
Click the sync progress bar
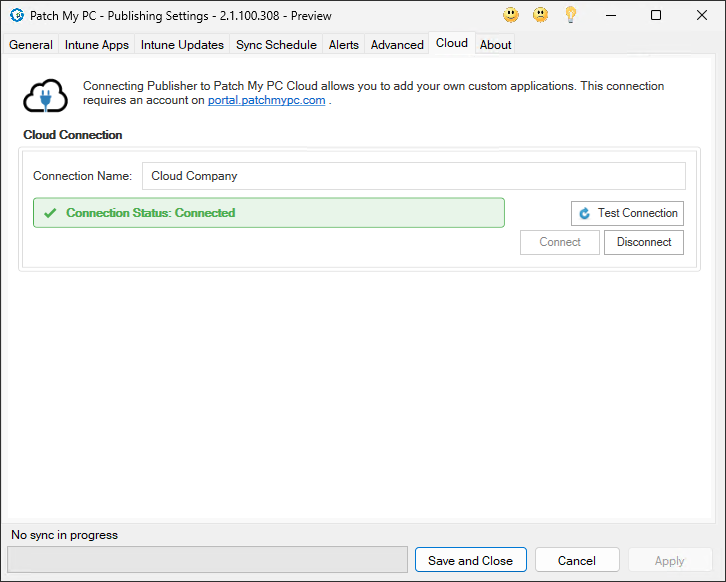coord(207,560)
